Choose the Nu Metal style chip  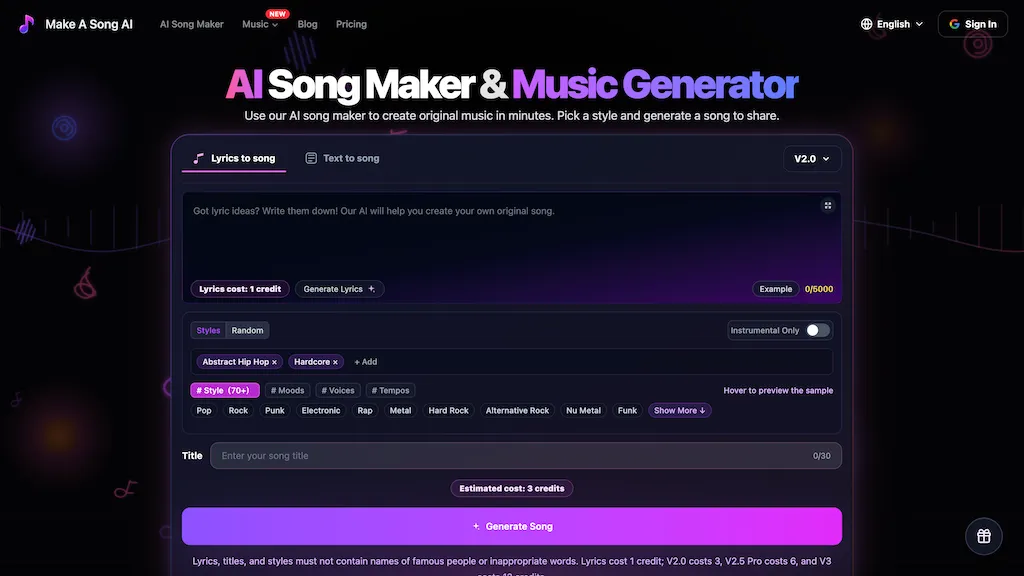pos(583,411)
